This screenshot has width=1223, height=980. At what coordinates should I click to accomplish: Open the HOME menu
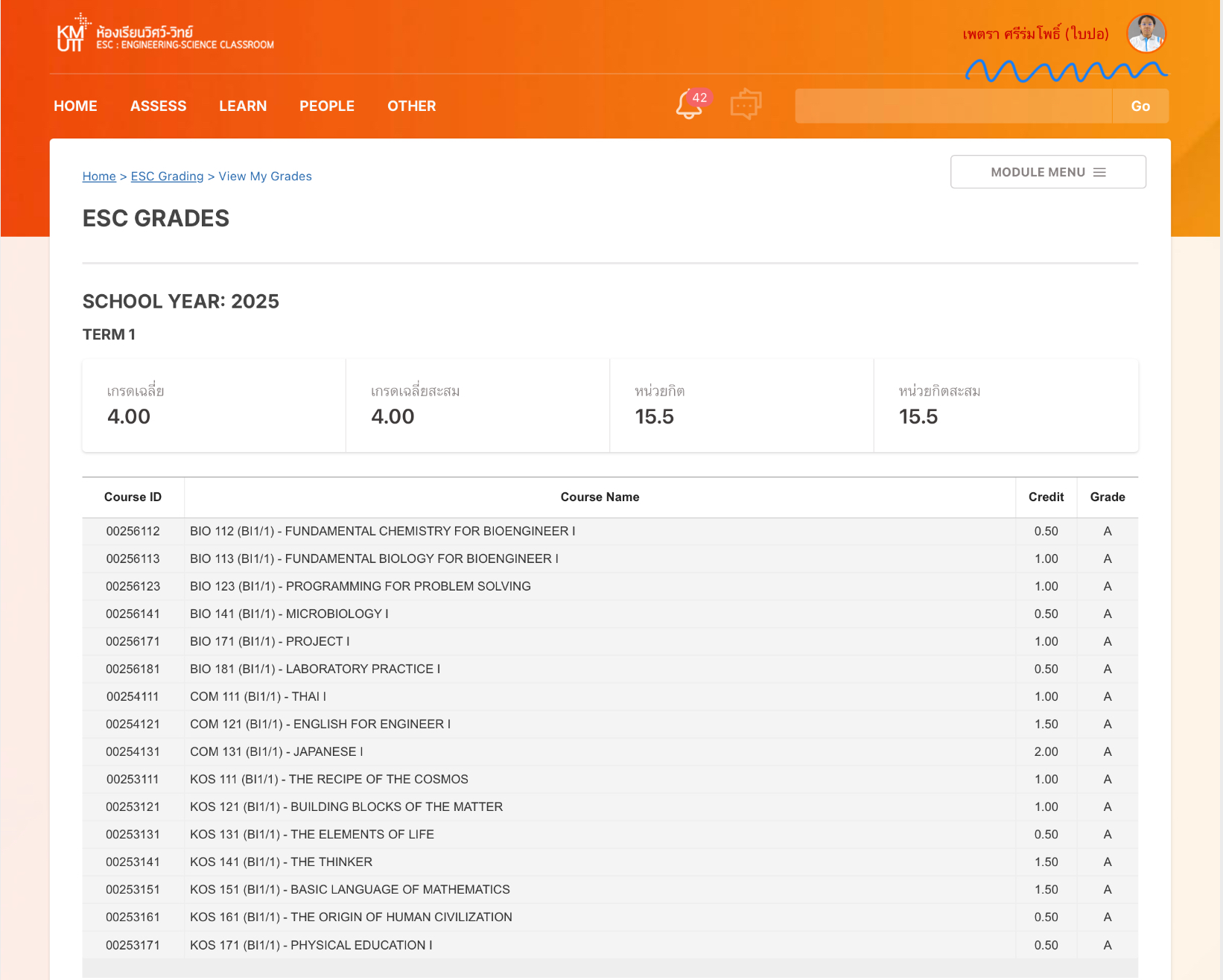pos(75,106)
